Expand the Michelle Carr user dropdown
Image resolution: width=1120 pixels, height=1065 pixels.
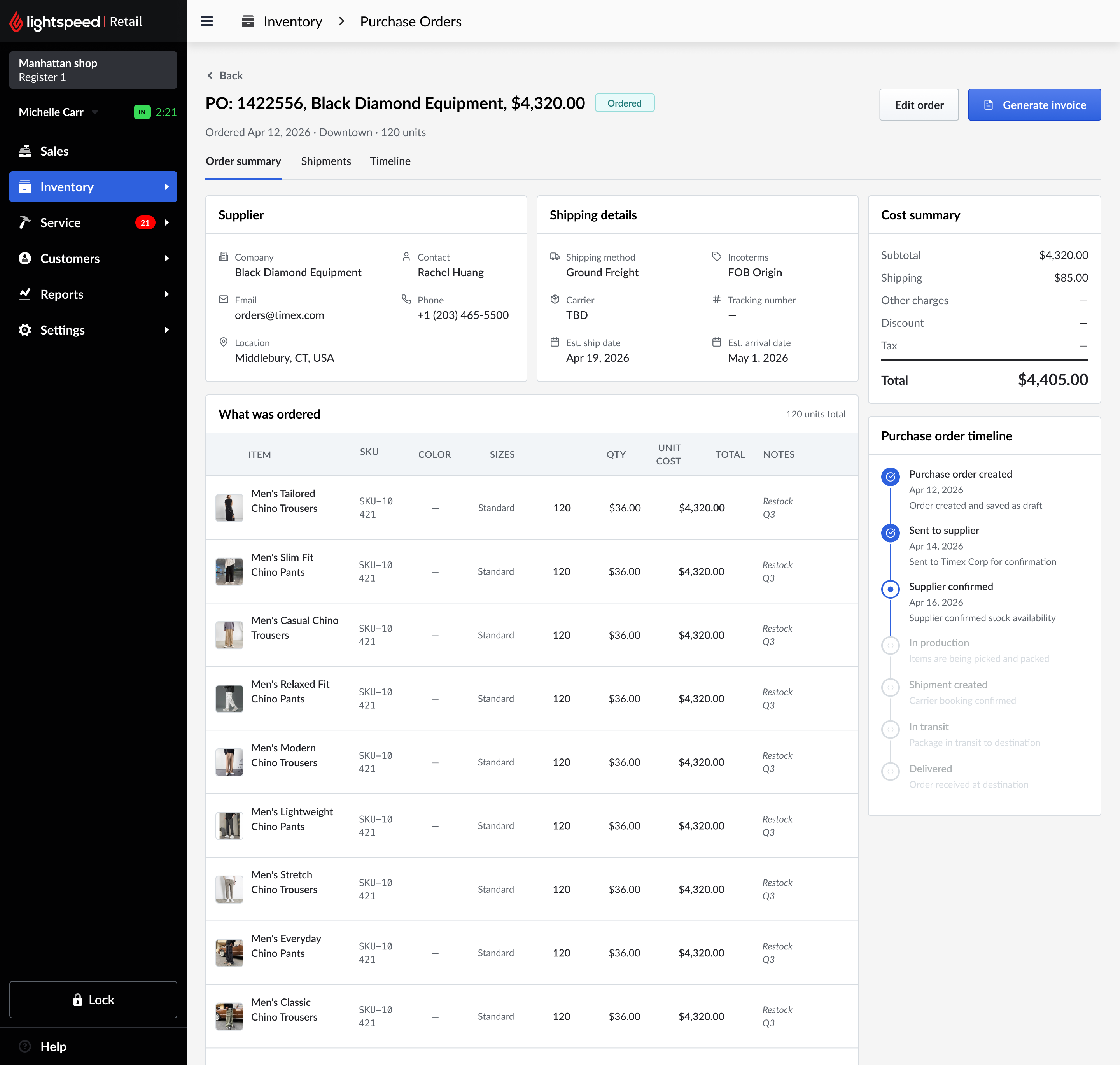tap(95, 112)
